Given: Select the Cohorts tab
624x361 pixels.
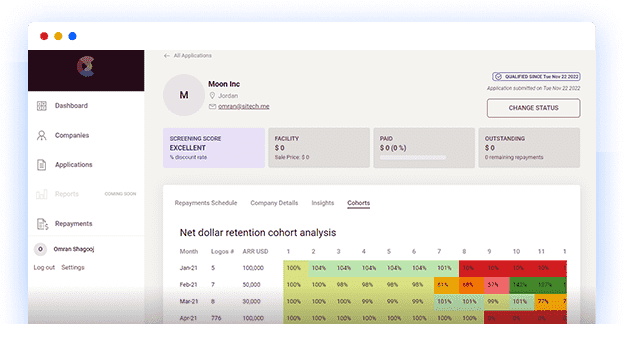Looking at the screenshot, I should coord(359,203).
